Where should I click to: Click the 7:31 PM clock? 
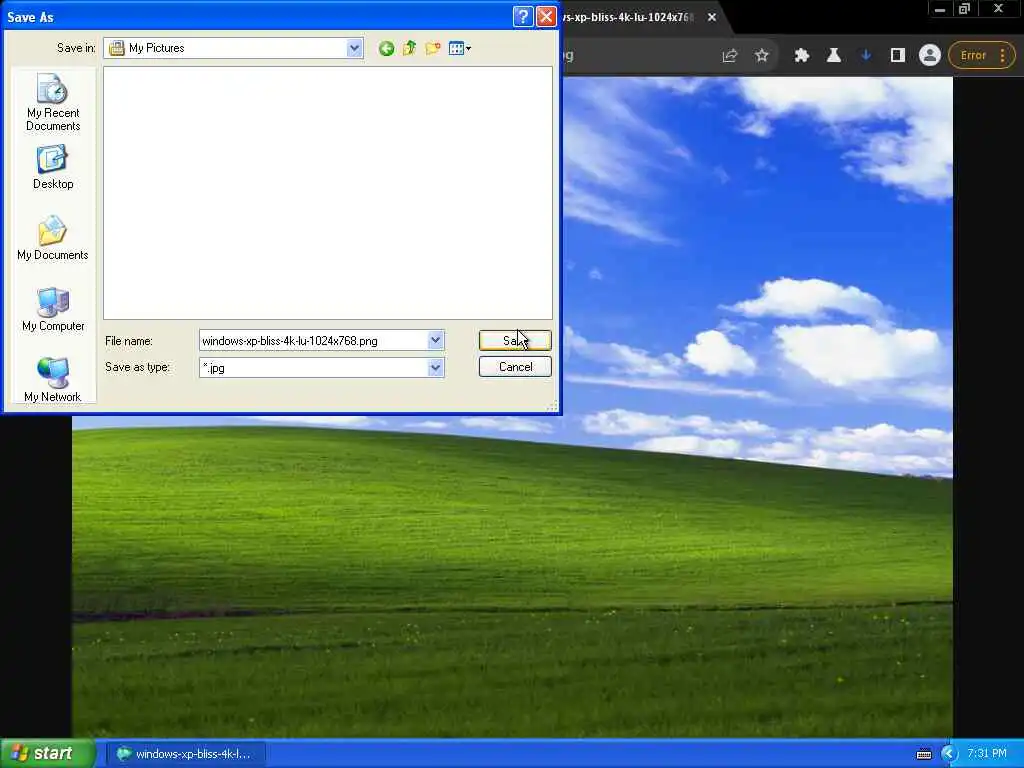(987, 754)
